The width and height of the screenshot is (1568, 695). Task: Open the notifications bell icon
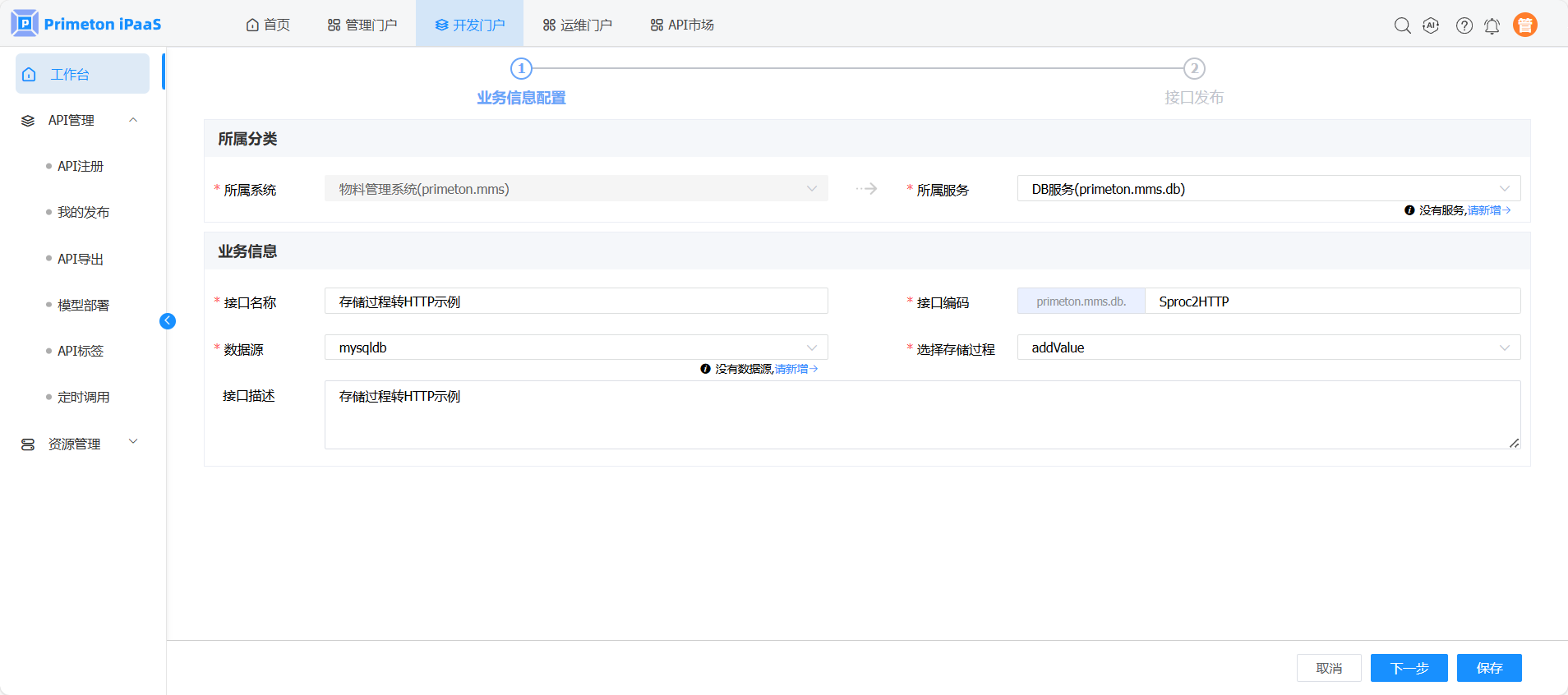pos(1492,25)
